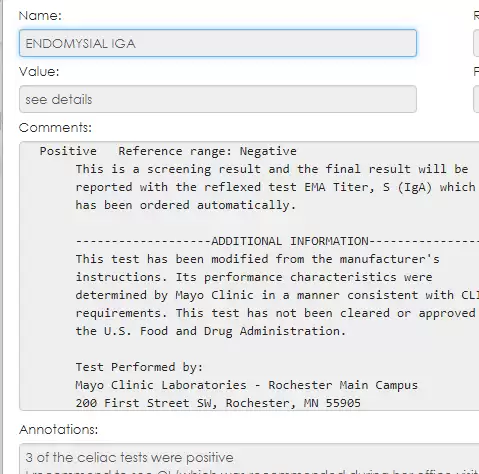This screenshot has height=474, width=479.
Task: Click the Comments: label
Action: [x=55, y=128]
